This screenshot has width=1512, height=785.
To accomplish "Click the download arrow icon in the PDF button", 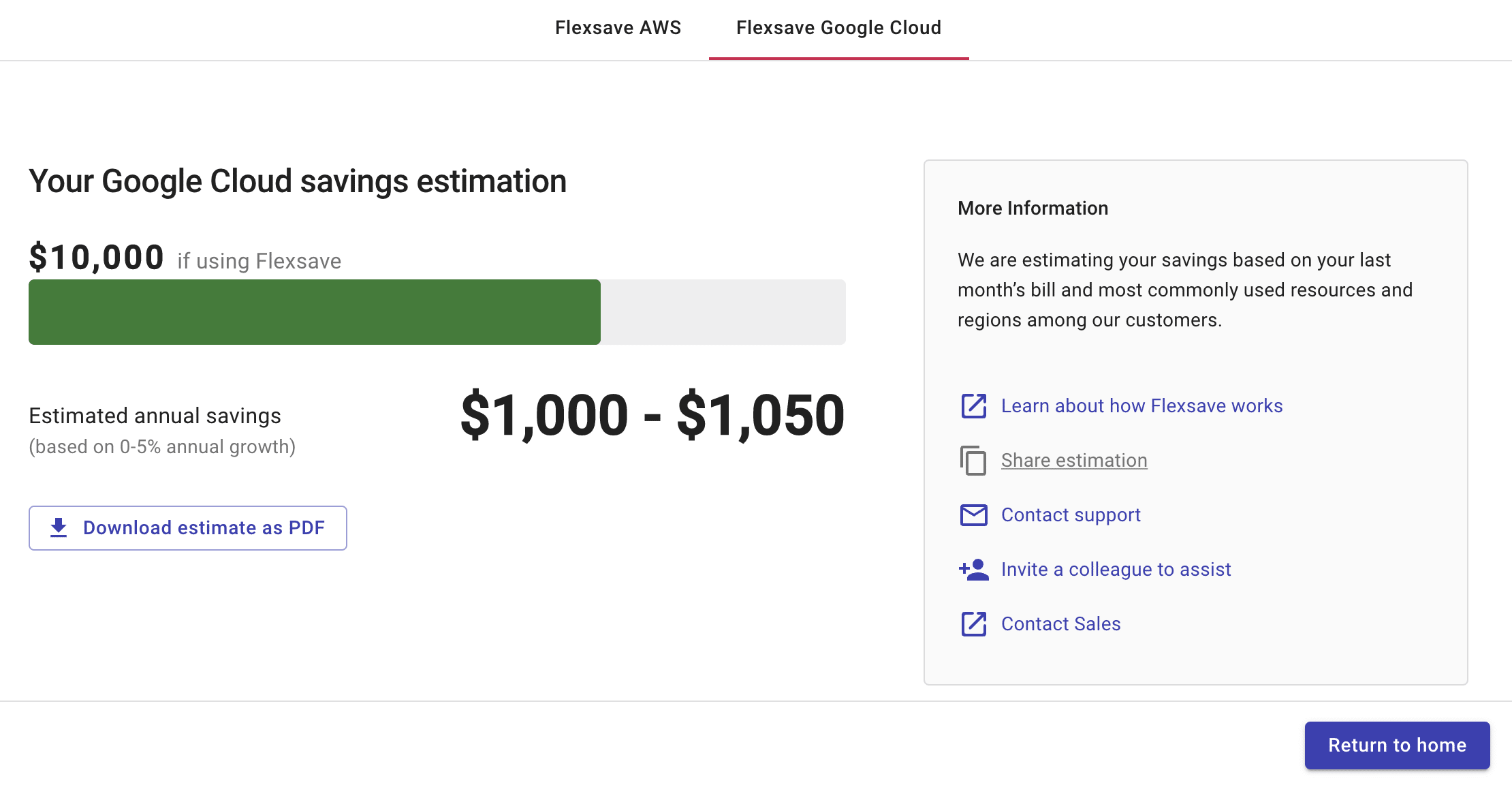I will 59,528.
